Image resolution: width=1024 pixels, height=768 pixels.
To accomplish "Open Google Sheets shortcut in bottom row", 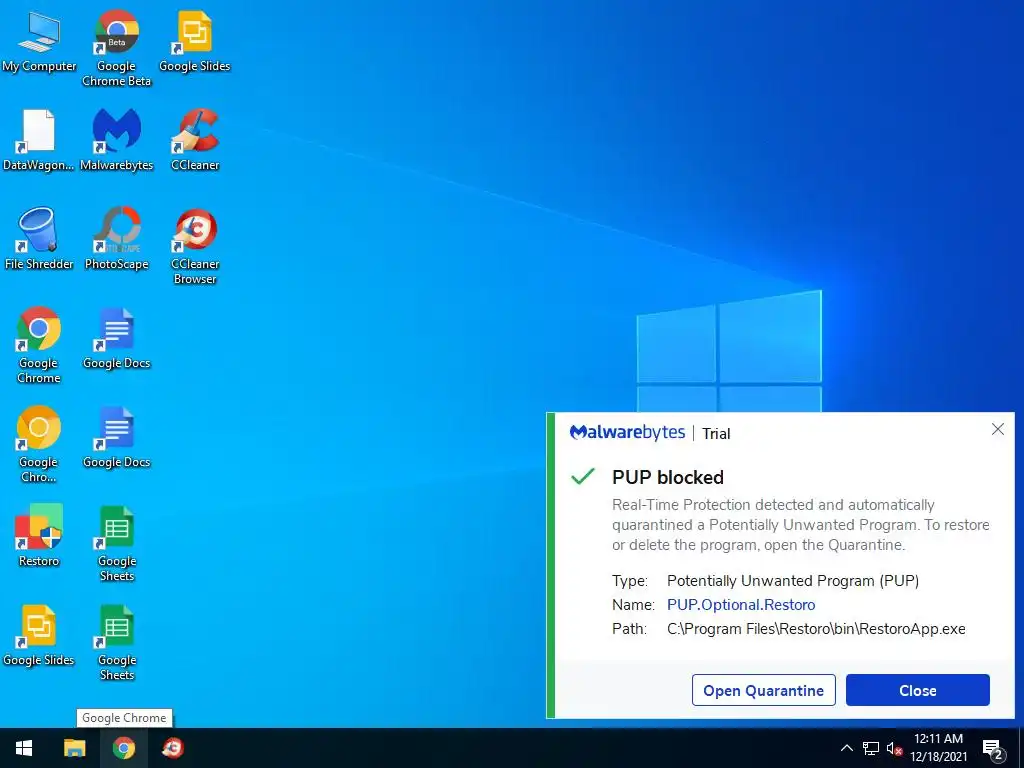I will tap(116, 643).
